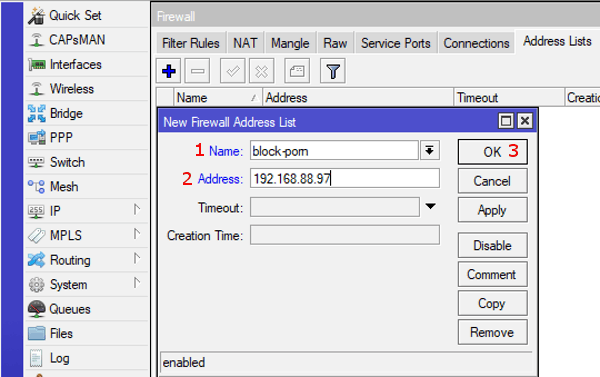Open the Name field dropdown arrow
The image size is (600, 377).
click(x=430, y=151)
